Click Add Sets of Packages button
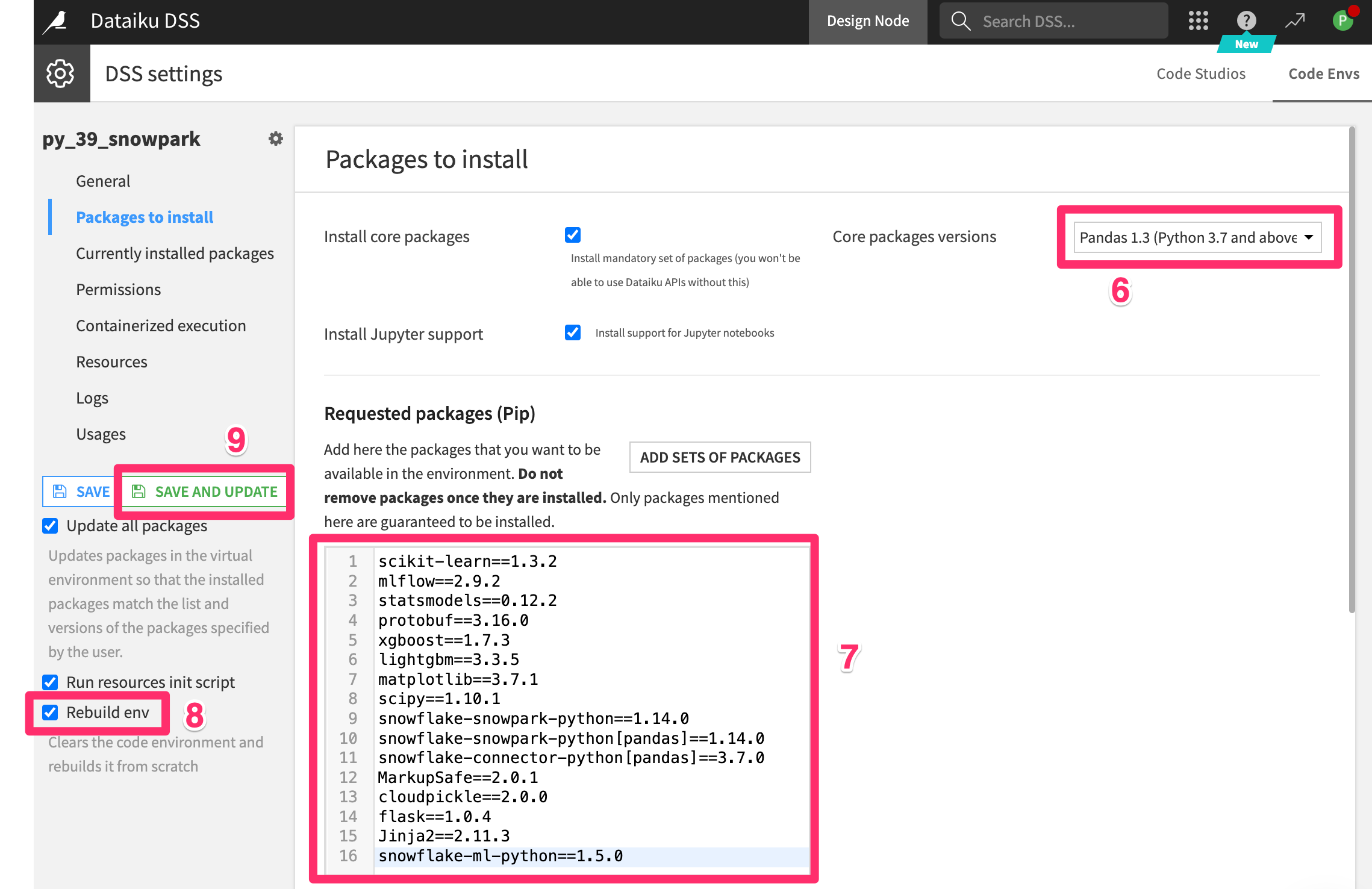This screenshot has width=1372, height=889. tap(720, 457)
